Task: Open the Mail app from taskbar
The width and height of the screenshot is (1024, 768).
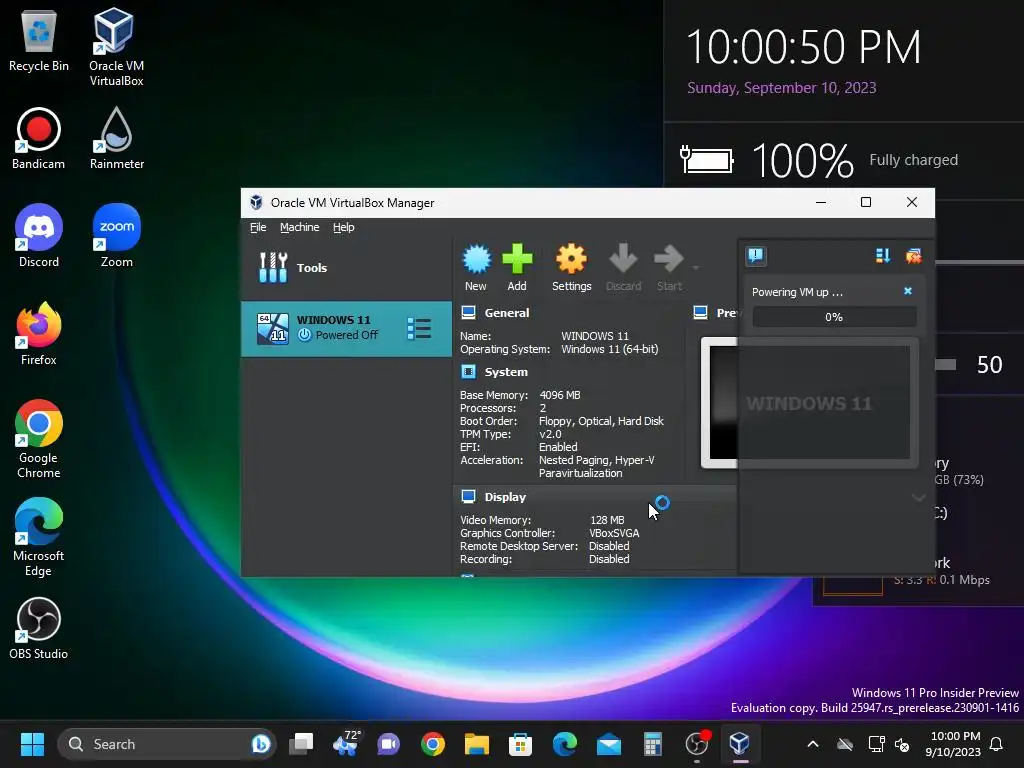Action: [x=609, y=744]
